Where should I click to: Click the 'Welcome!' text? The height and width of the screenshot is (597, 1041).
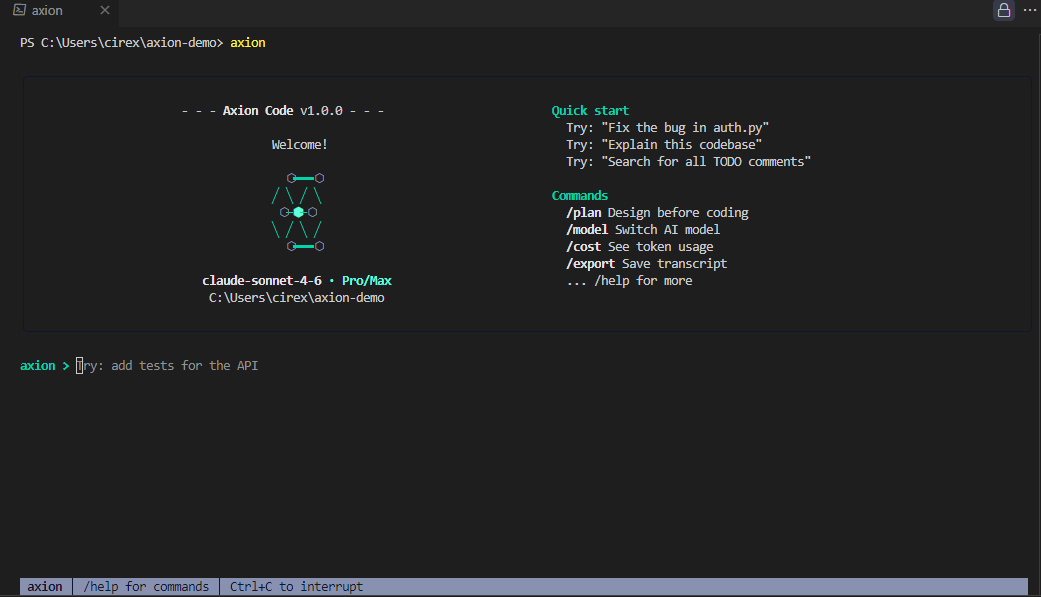(x=299, y=145)
